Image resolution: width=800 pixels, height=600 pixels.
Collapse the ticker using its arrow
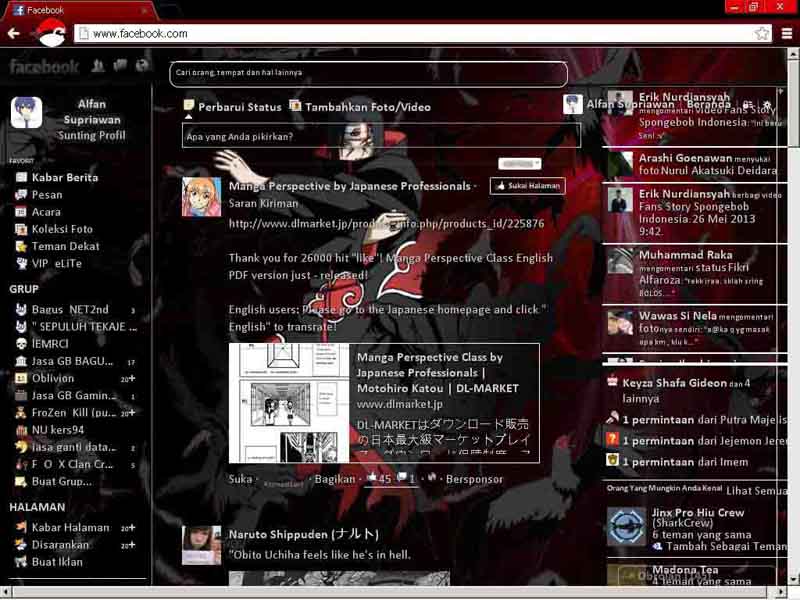[780, 91]
